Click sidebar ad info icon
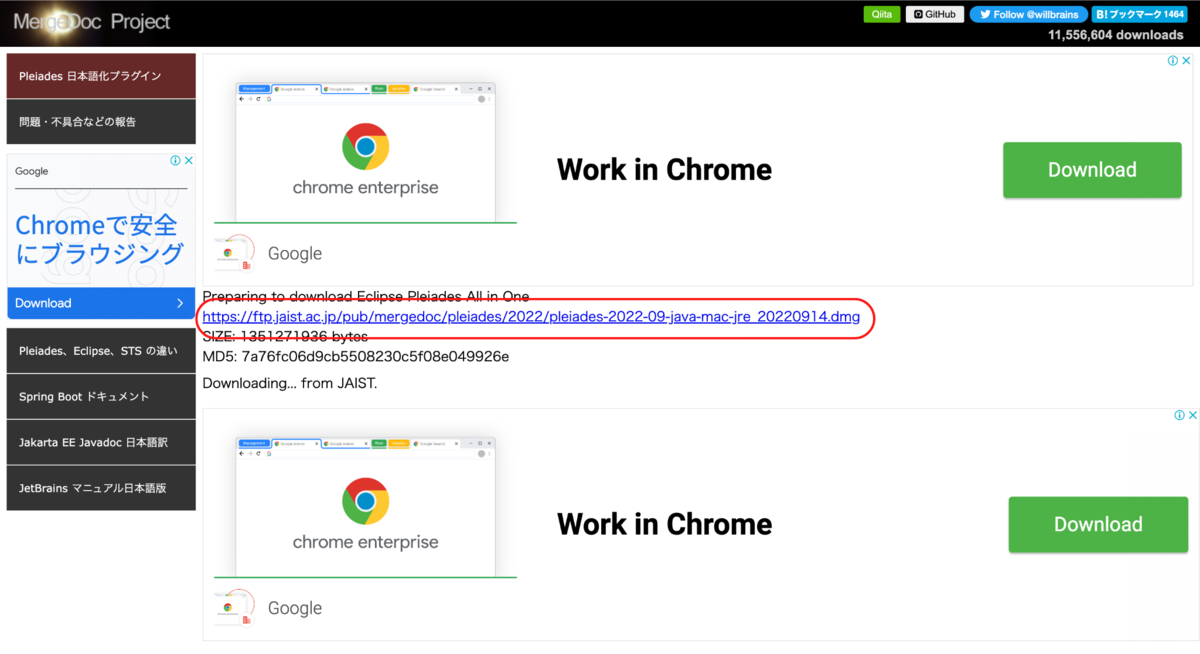 (x=175, y=160)
